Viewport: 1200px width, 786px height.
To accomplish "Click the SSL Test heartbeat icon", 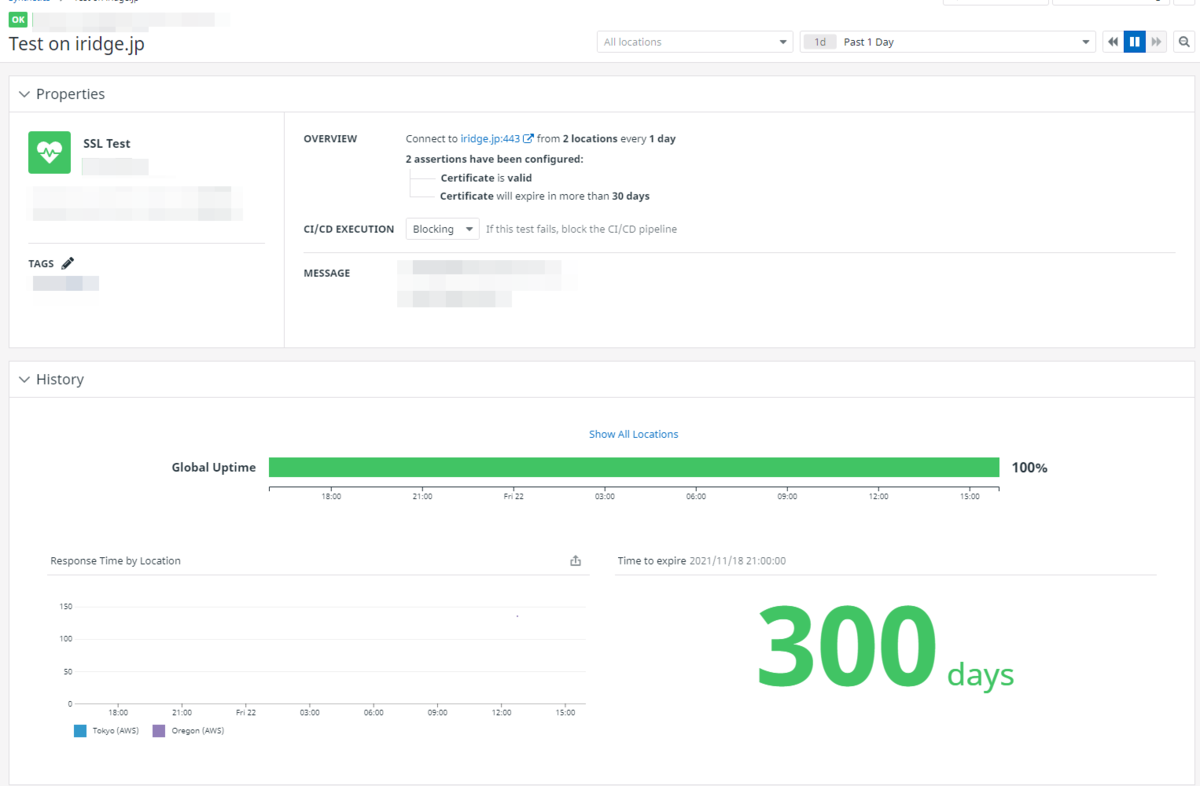I will [49, 152].
